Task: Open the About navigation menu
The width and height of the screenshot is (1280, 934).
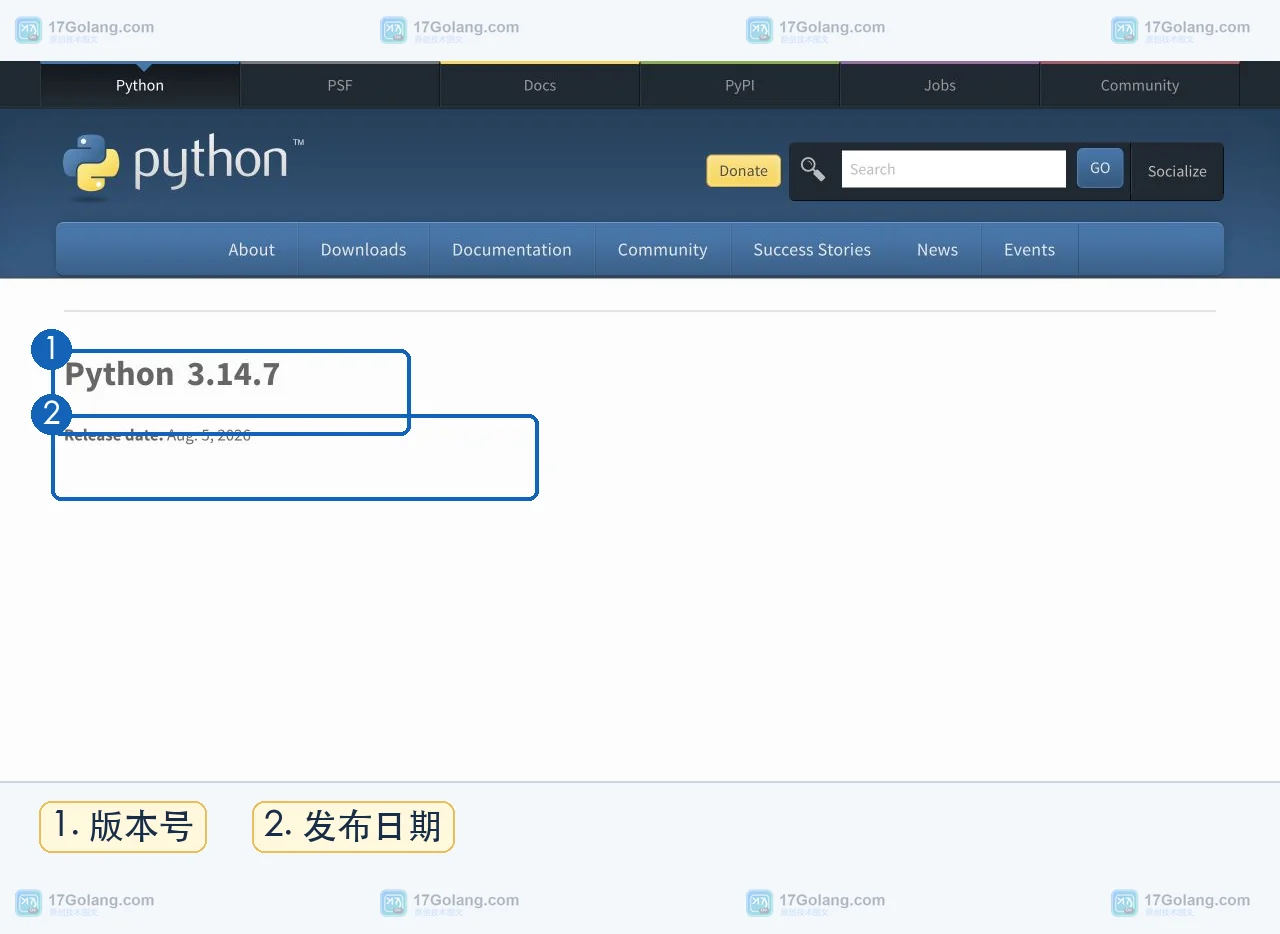Action: 251,250
